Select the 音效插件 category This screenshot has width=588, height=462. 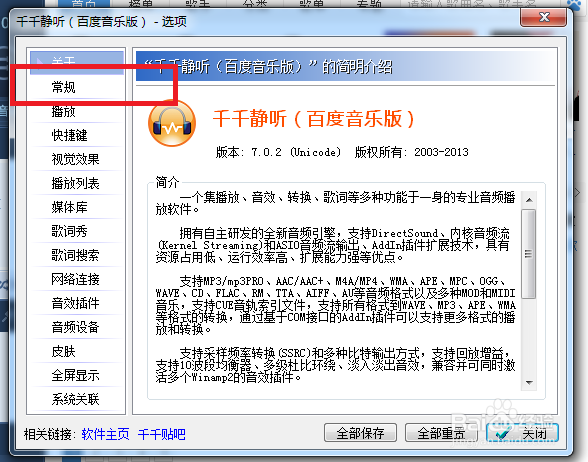tap(77, 303)
